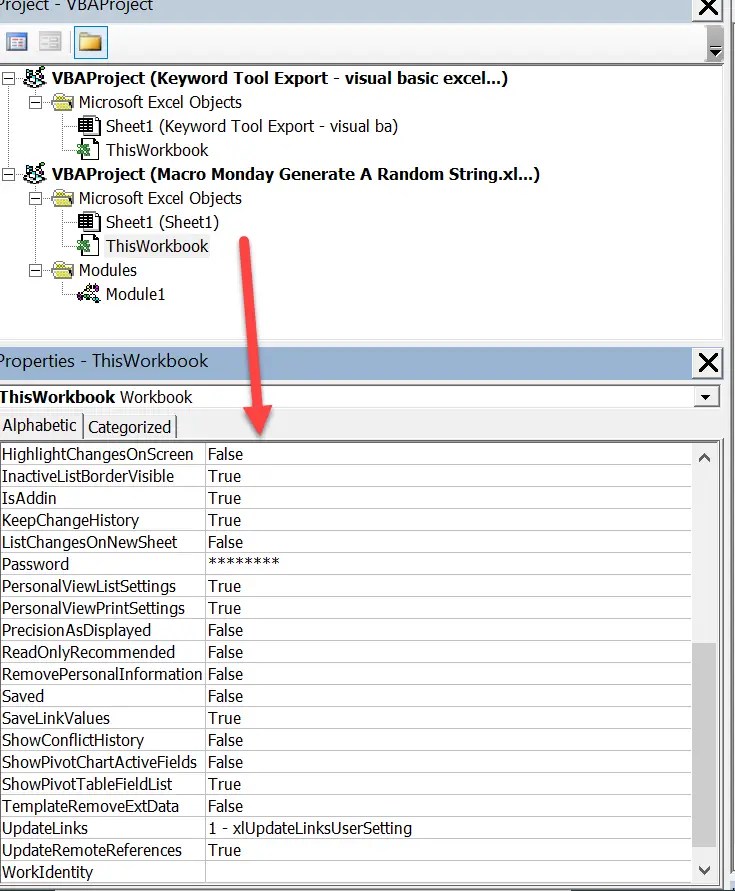Select the PersonalViewPrintSettings property
The image size is (735, 891).
[x=94, y=608]
